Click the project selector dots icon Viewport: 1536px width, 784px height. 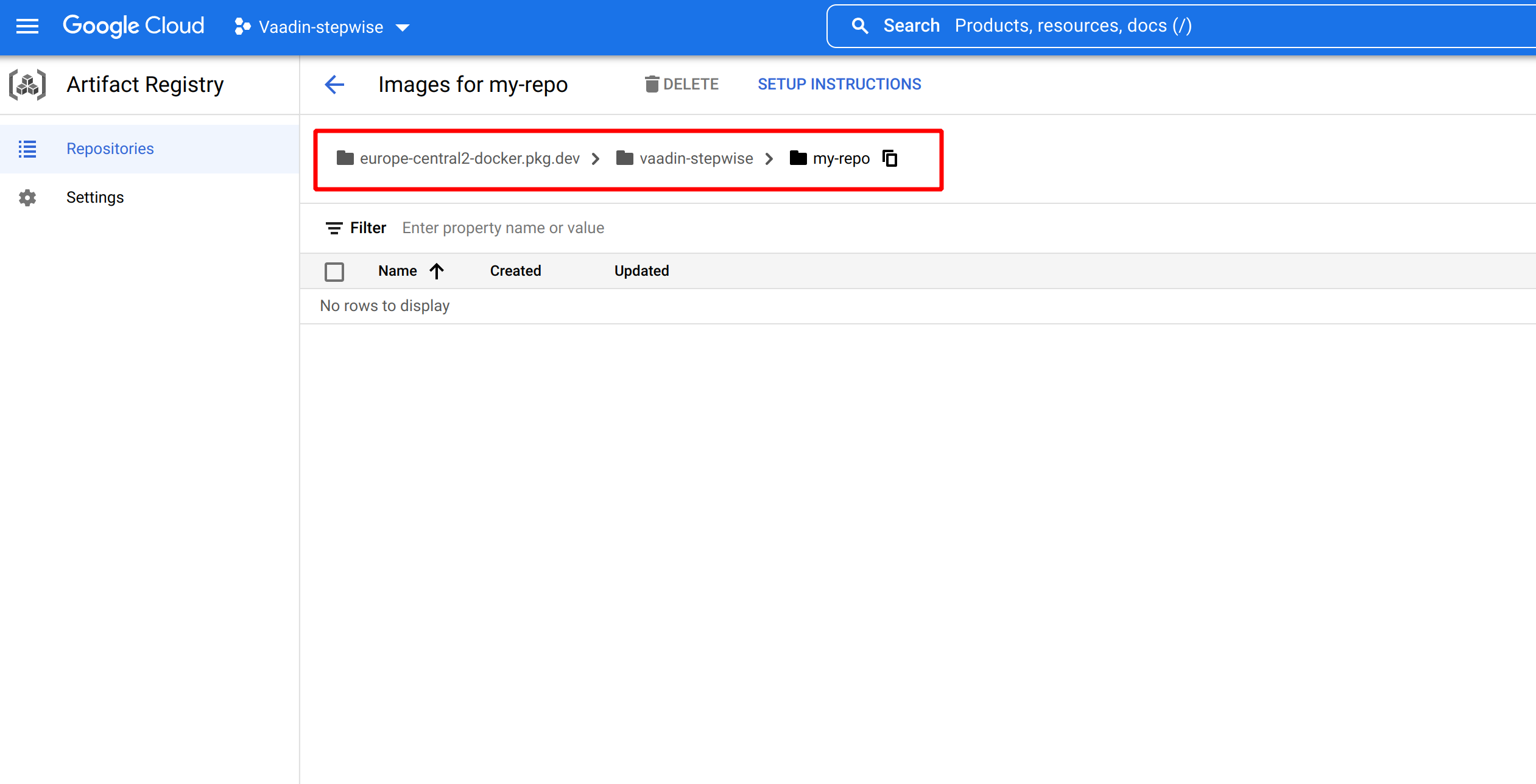tap(242, 26)
